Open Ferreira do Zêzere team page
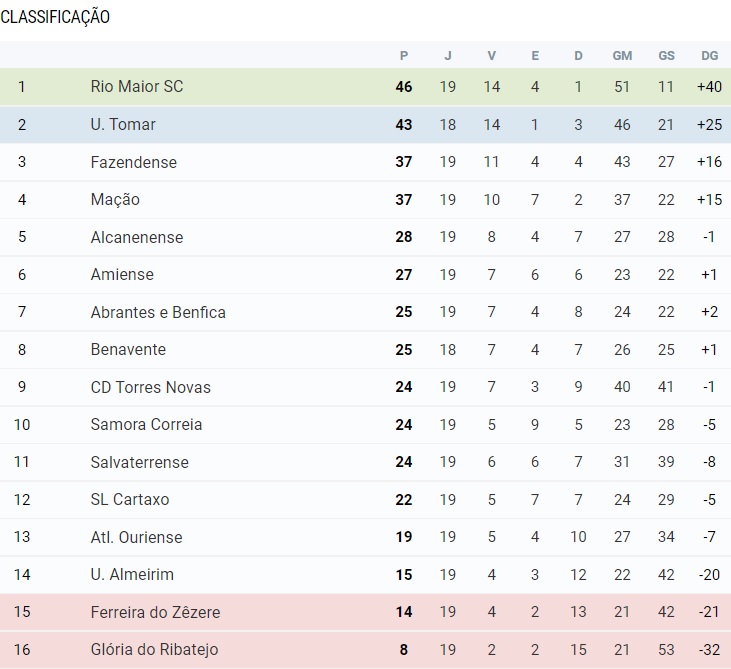Image resolution: width=731 pixels, height=669 pixels. point(155,612)
